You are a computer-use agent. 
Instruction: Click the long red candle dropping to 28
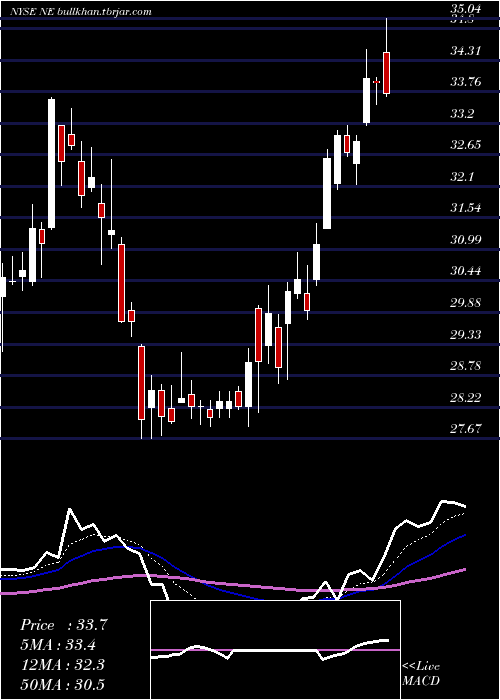pyautogui.click(x=141, y=383)
